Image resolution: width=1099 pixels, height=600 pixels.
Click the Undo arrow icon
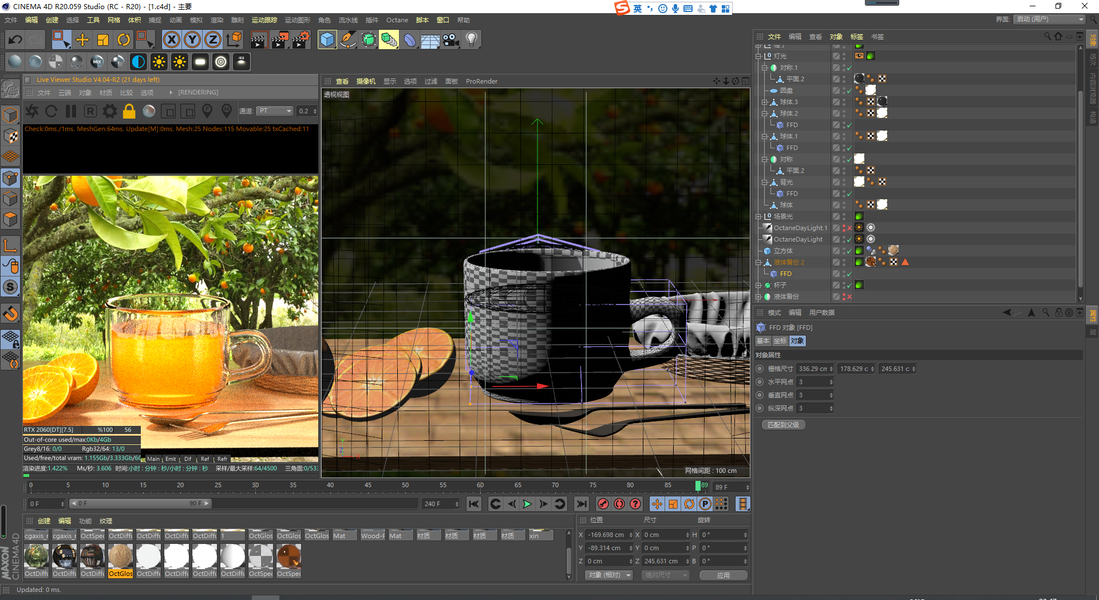(15, 40)
